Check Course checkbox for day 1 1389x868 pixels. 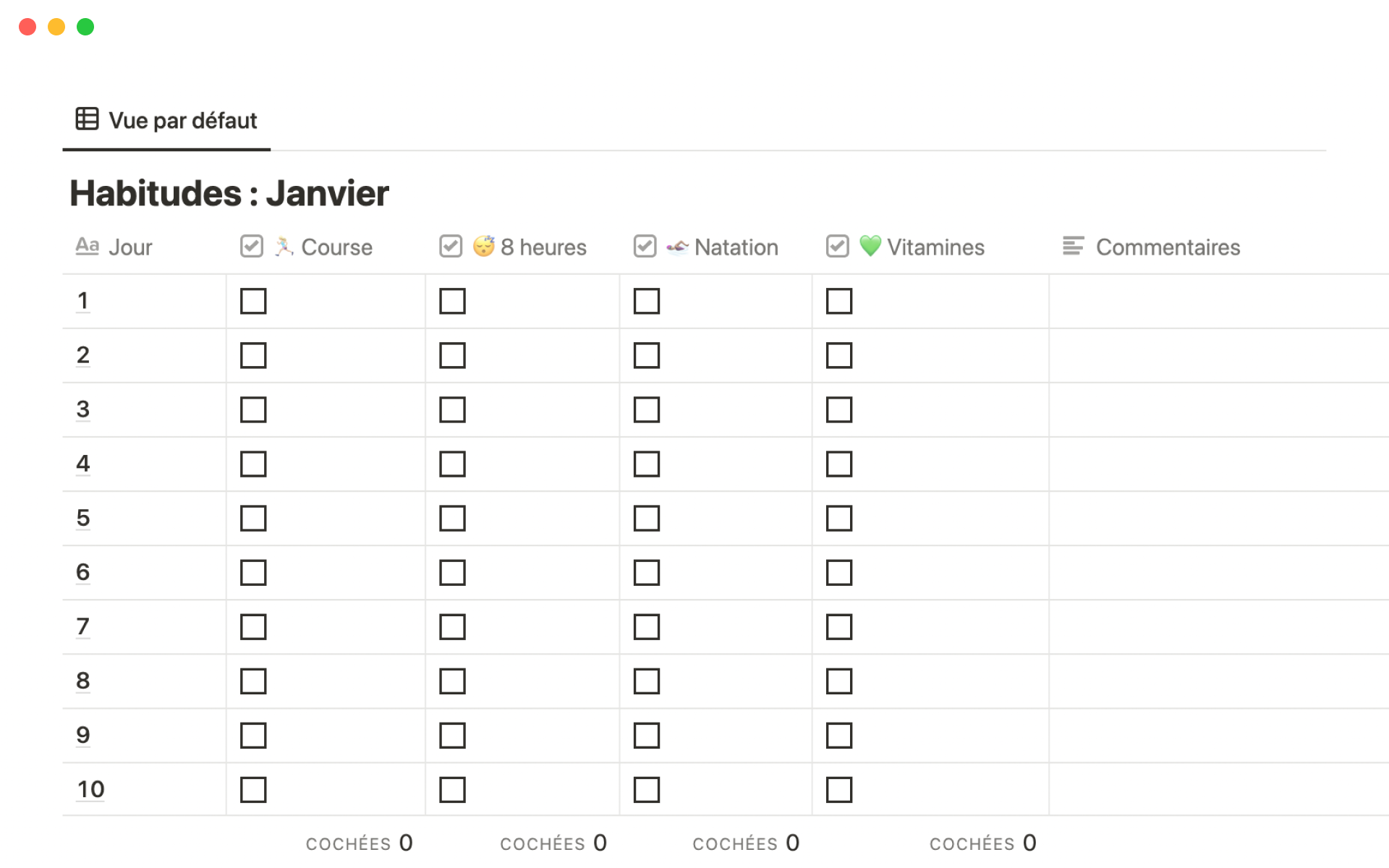253,301
